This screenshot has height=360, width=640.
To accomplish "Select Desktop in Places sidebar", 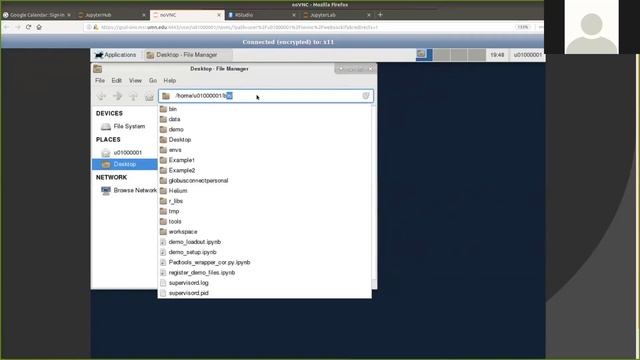I will [124, 164].
